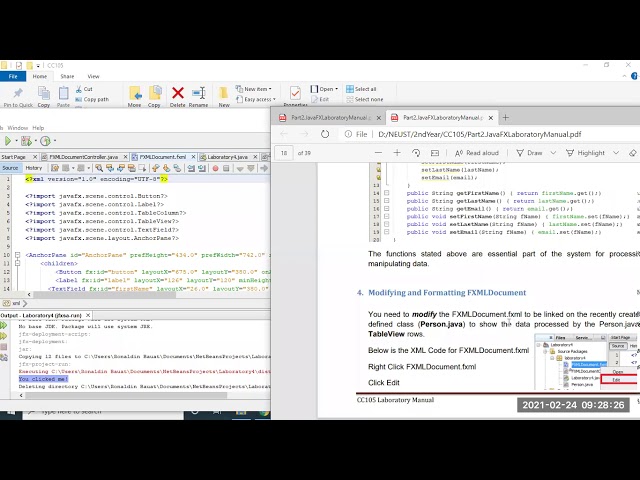640x480 pixels.
Task: Toggle History view in NetBeans editor
Action: tap(34, 168)
